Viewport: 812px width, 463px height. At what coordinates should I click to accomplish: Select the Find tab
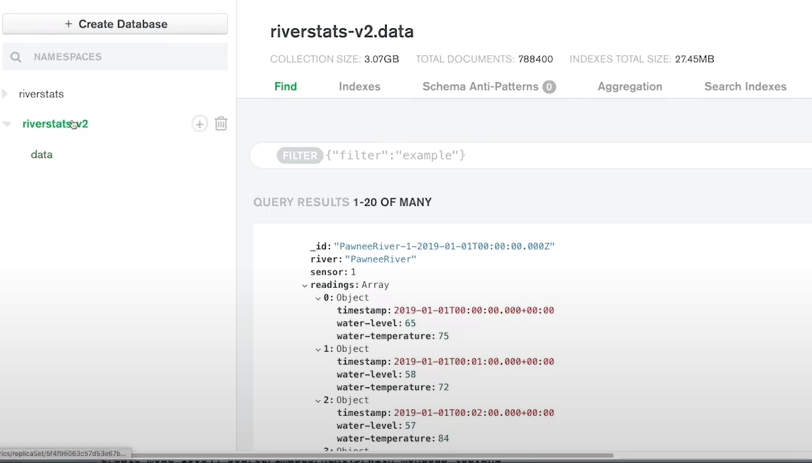pyautogui.click(x=286, y=87)
